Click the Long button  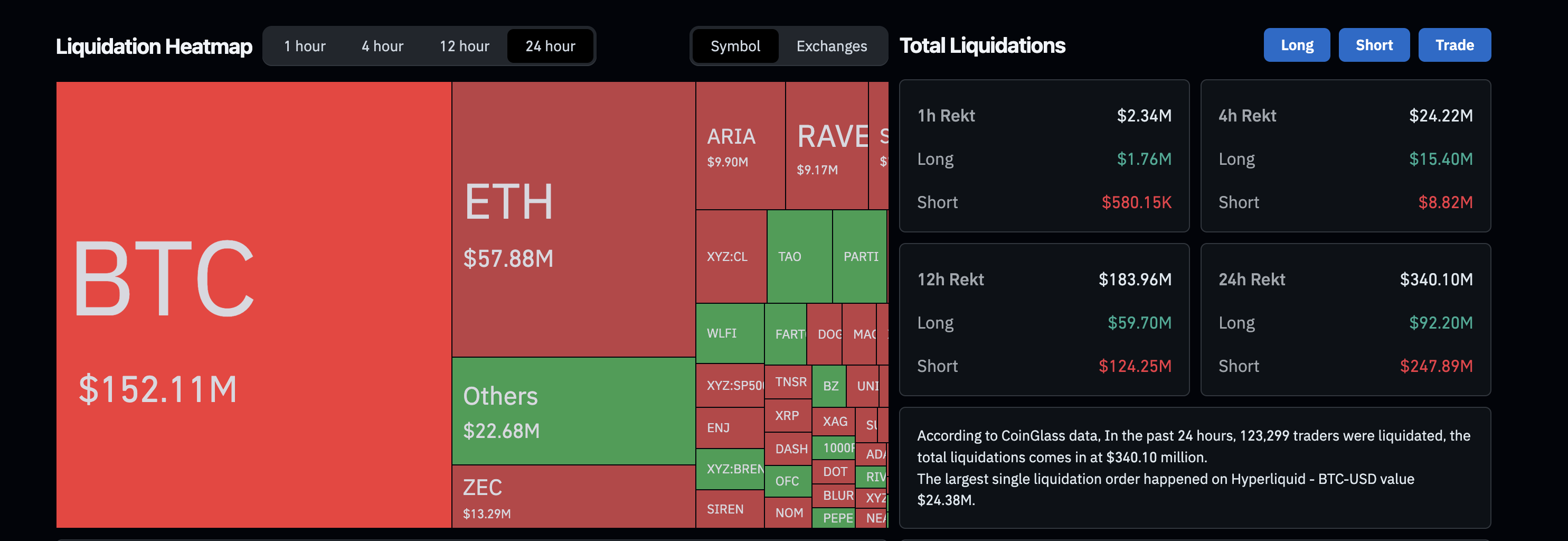point(1297,44)
